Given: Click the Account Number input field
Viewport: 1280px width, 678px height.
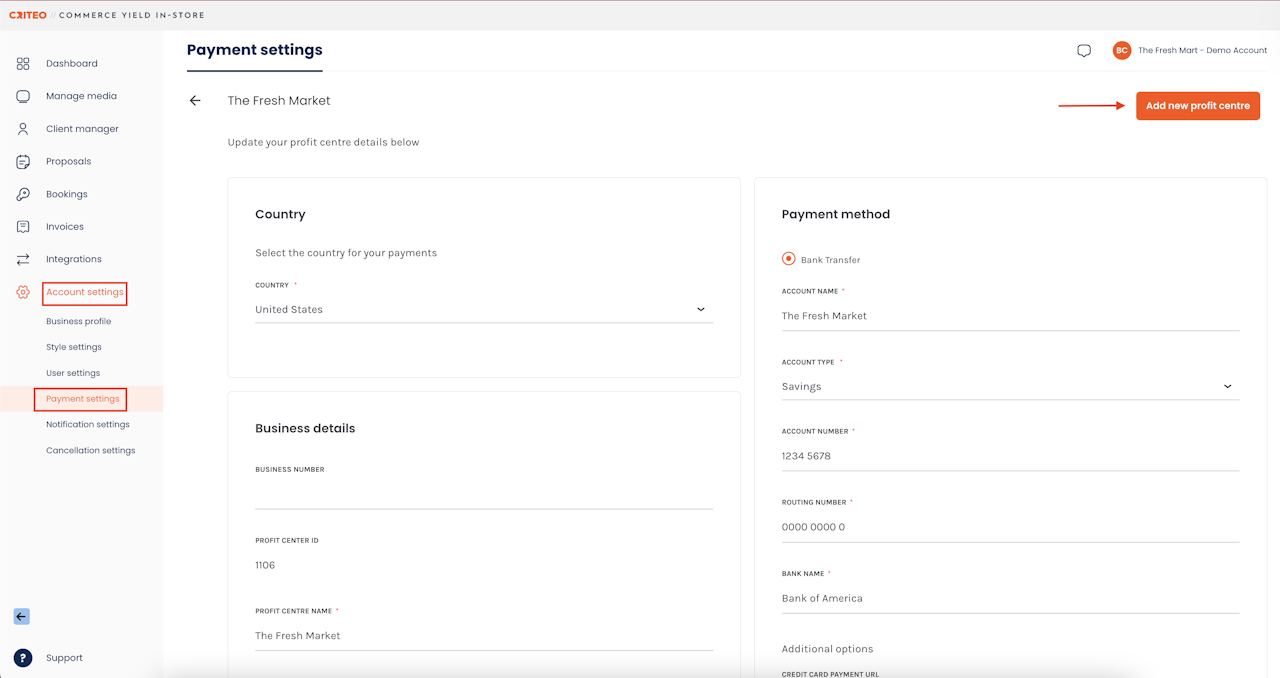Looking at the screenshot, I should 1010,456.
